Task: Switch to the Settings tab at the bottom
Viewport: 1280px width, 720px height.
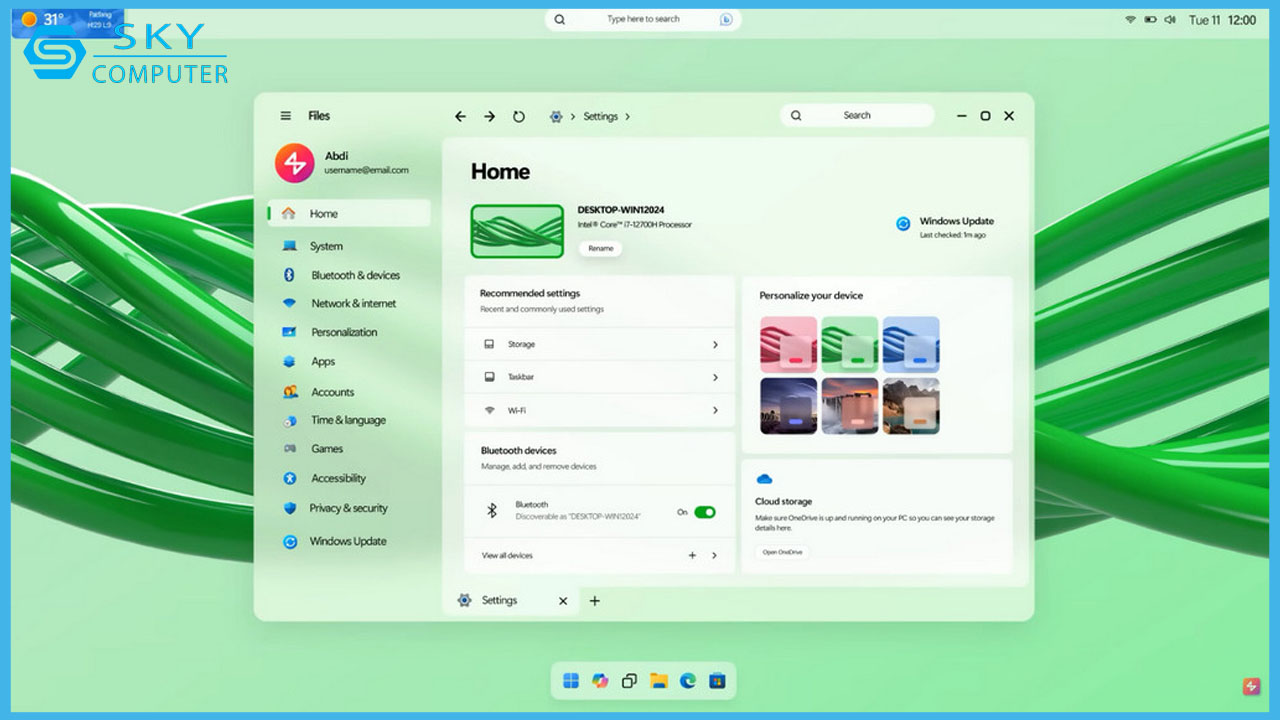Action: [x=498, y=600]
